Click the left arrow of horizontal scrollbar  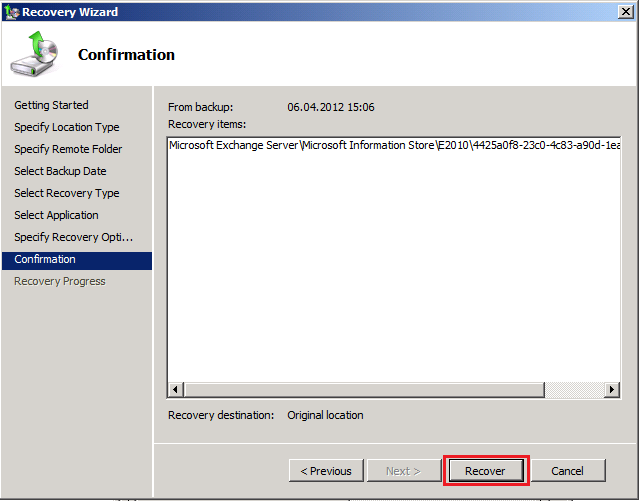click(x=176, y=389)
